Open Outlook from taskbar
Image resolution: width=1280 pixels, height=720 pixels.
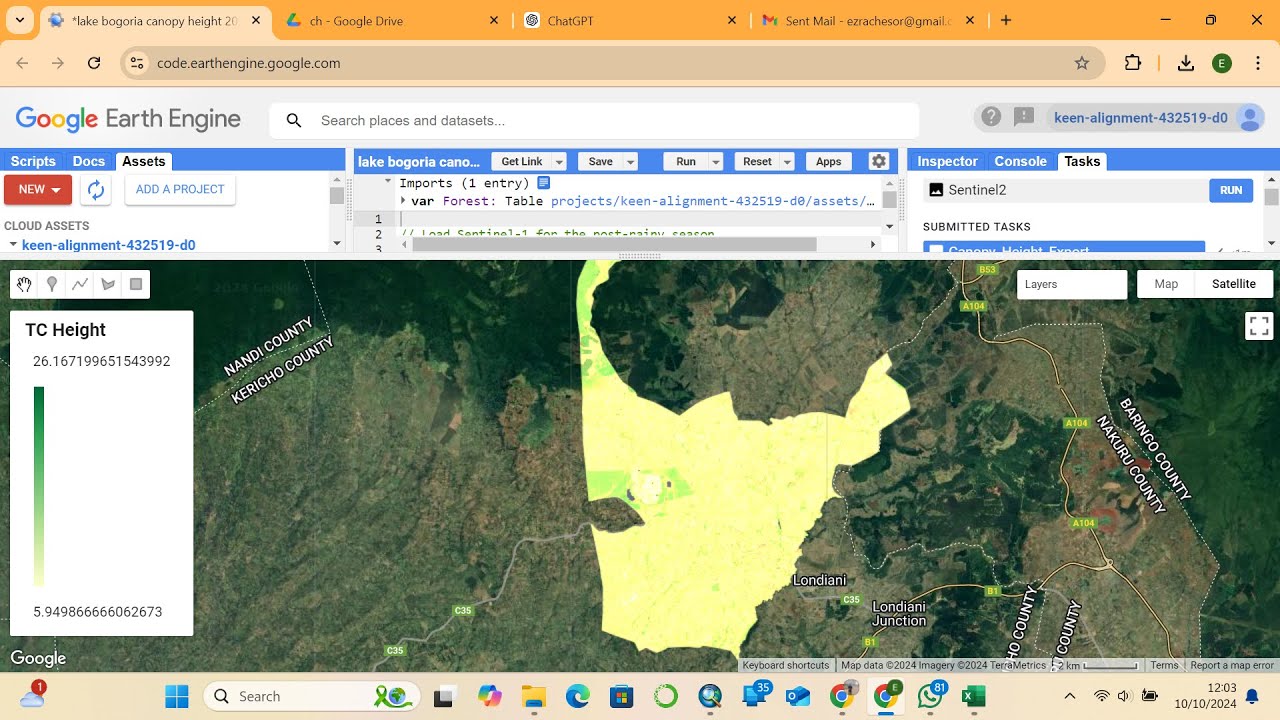point(797,696)
